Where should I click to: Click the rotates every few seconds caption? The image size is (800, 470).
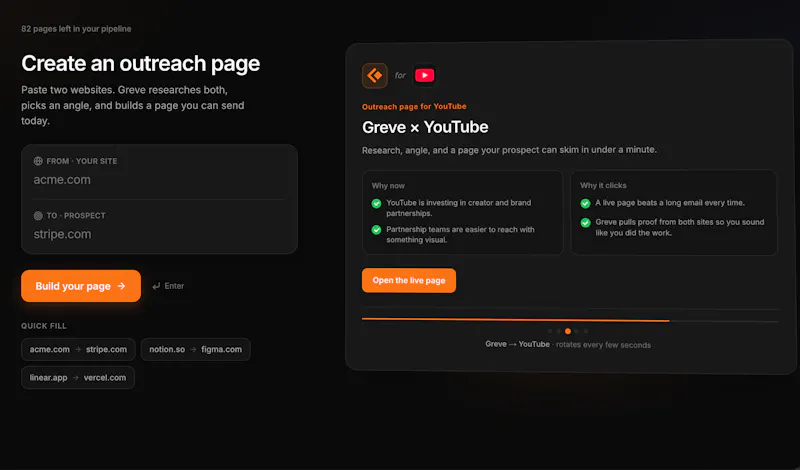[604, 345]
